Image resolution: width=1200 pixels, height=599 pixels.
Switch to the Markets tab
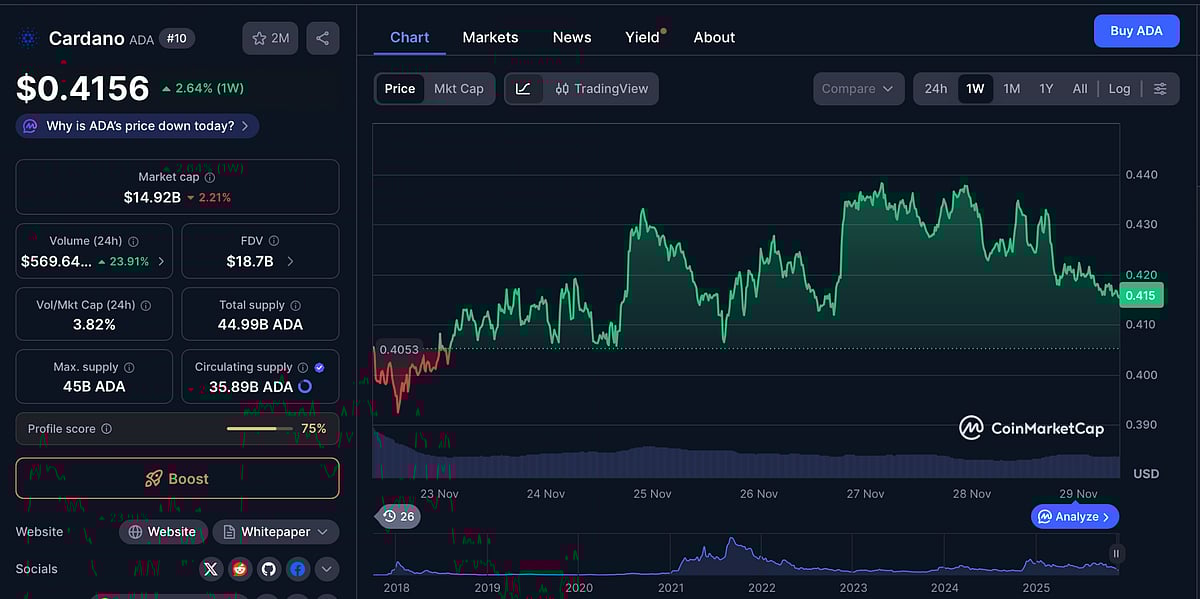click(490, 37)
